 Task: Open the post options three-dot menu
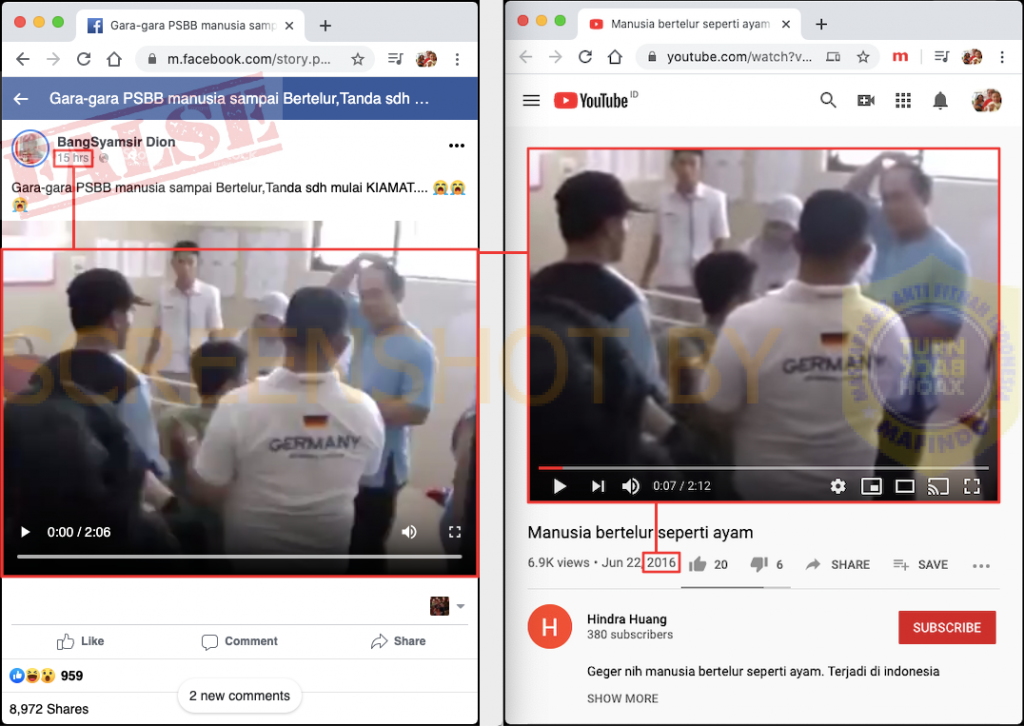point(456,145)
